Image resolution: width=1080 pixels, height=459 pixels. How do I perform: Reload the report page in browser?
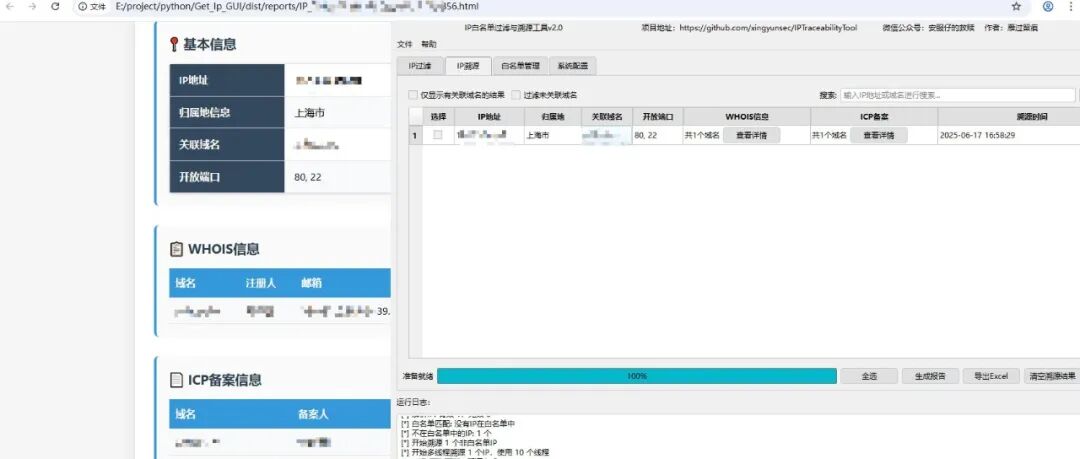pyautogui.click(x=55, y=6)
